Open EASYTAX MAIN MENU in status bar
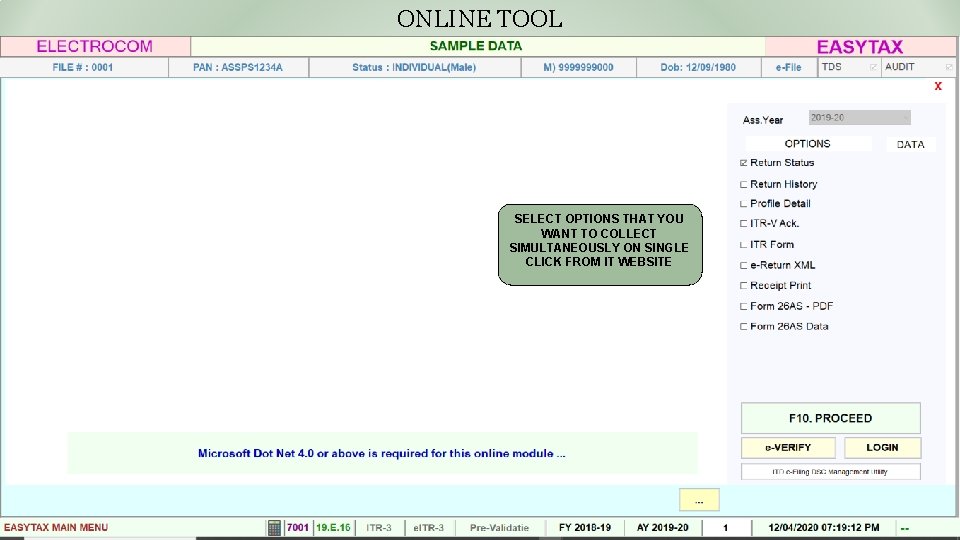 [56, 528]
